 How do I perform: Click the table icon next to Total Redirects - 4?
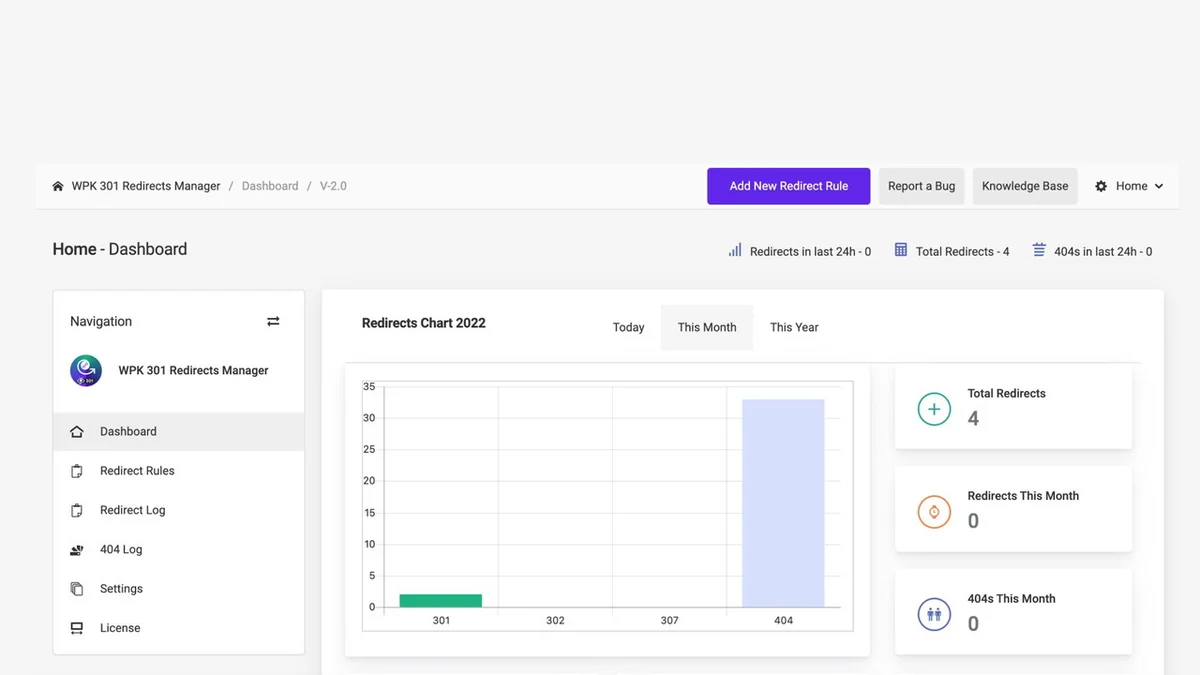(x=901, y=250)
